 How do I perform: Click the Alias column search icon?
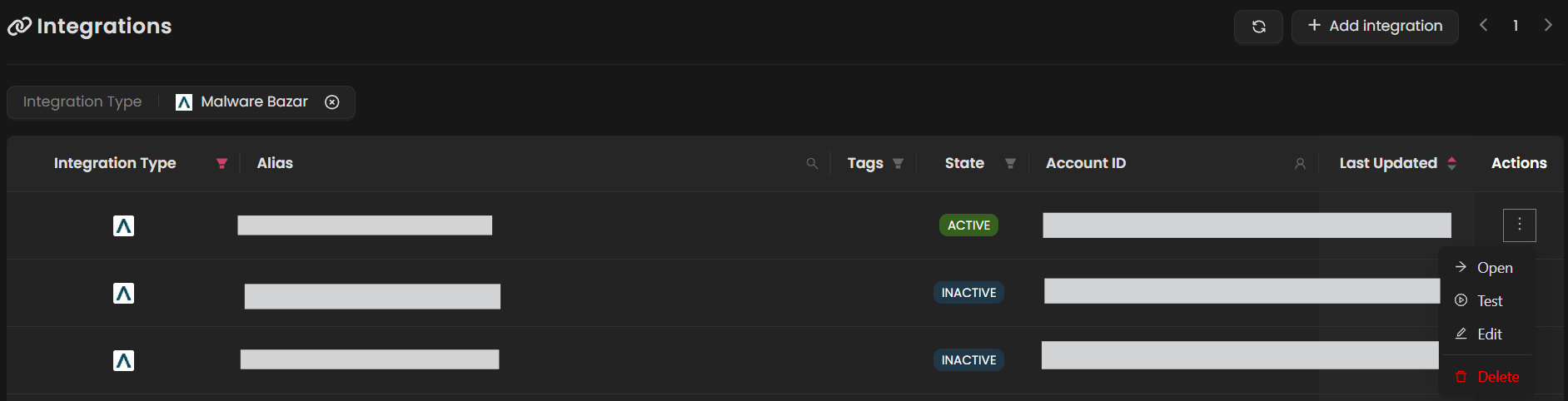pyautogui.click(x=812, y=164)
